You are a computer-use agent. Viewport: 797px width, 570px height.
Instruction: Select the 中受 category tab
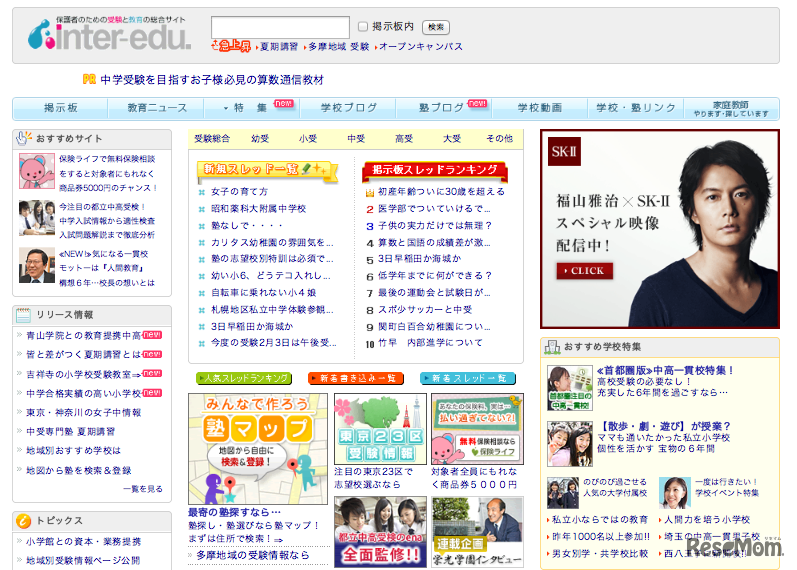pyautogui.click(x=356, y=139)
